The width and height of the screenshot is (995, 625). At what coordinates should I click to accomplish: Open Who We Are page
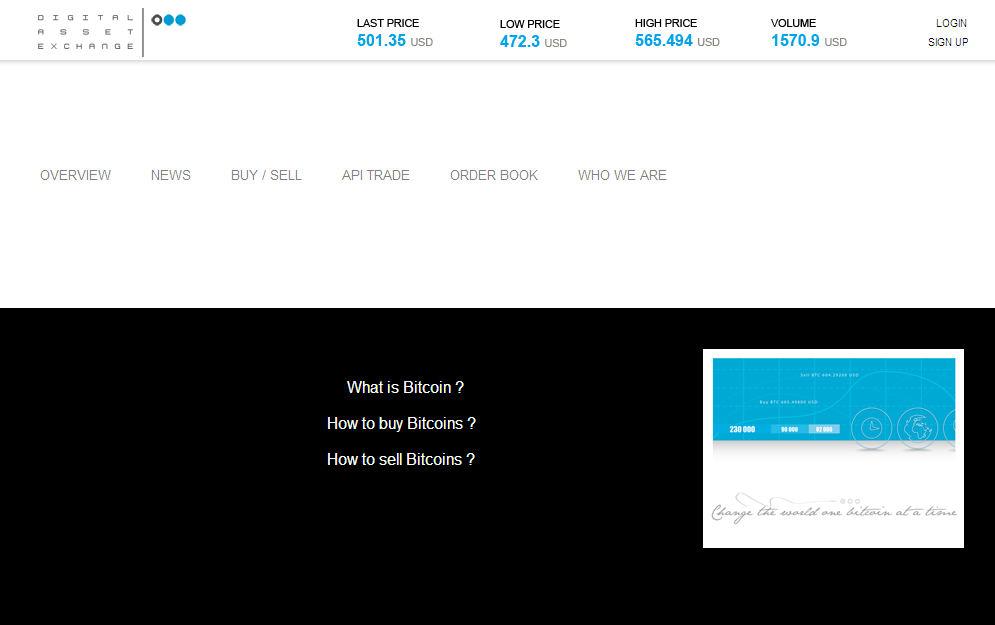pos(622,175)
